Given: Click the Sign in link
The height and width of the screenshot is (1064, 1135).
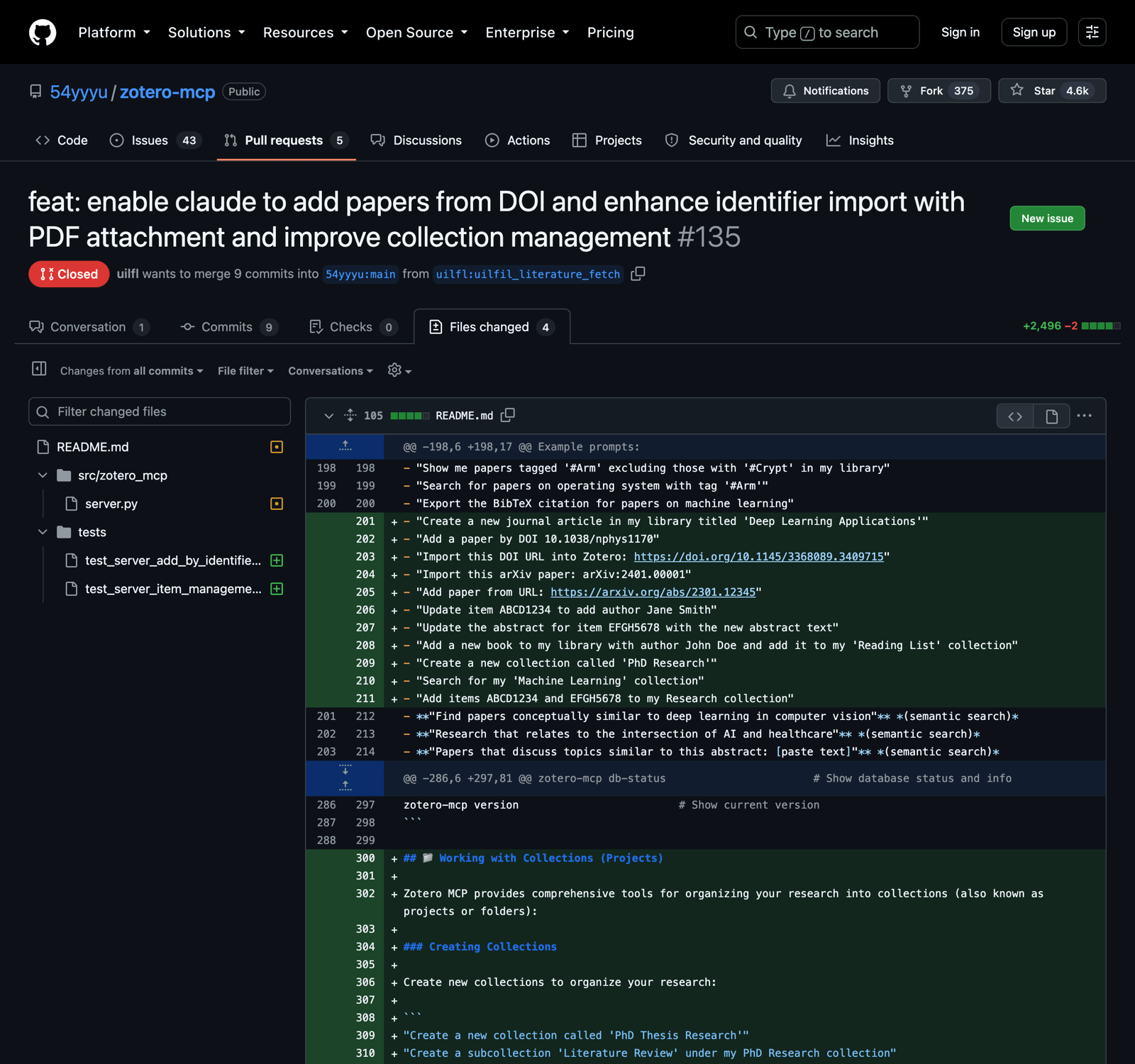Looking at the screenshot, I should tap(960, 32).
